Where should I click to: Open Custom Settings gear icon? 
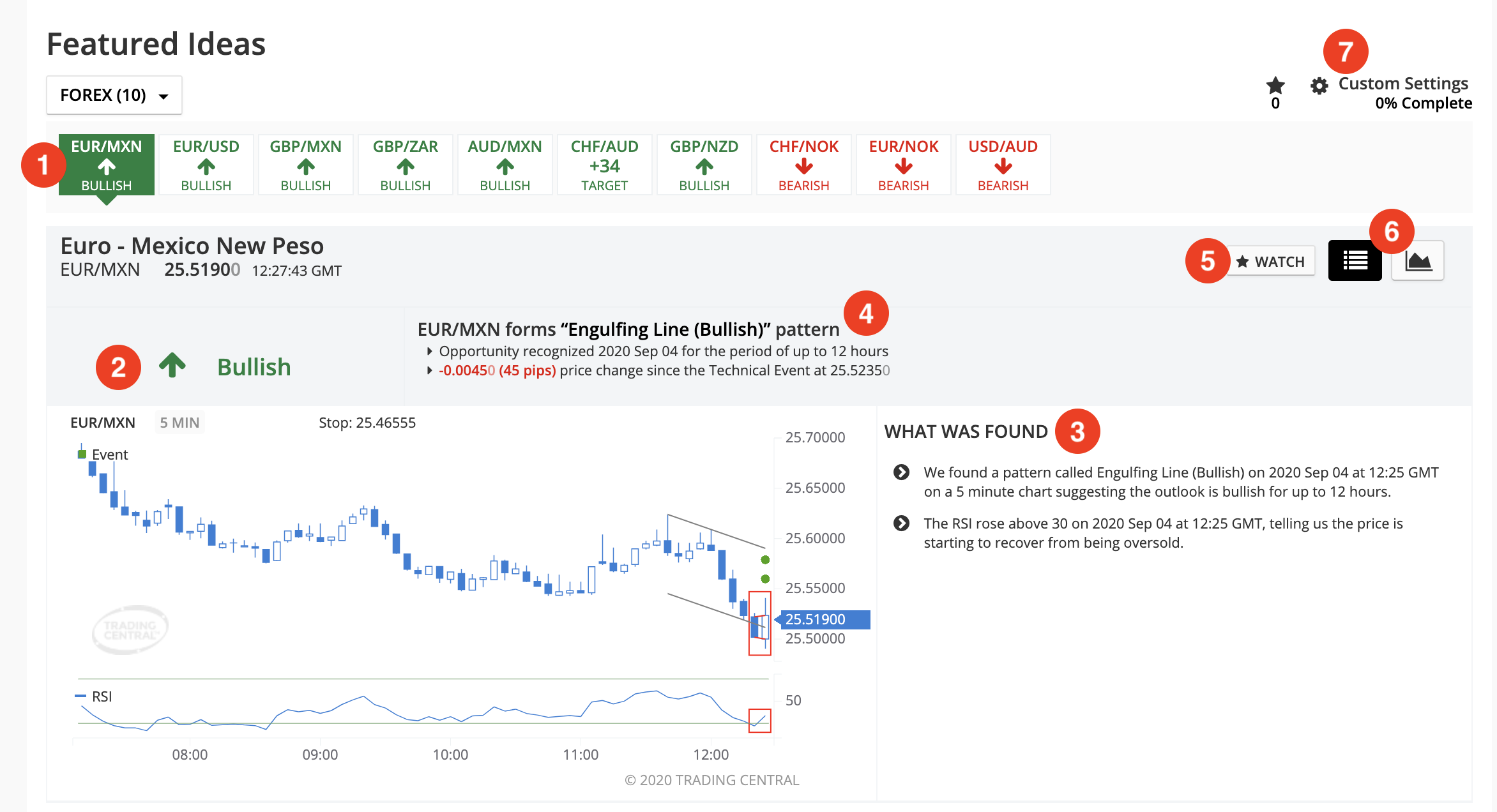pos(1319,86)
